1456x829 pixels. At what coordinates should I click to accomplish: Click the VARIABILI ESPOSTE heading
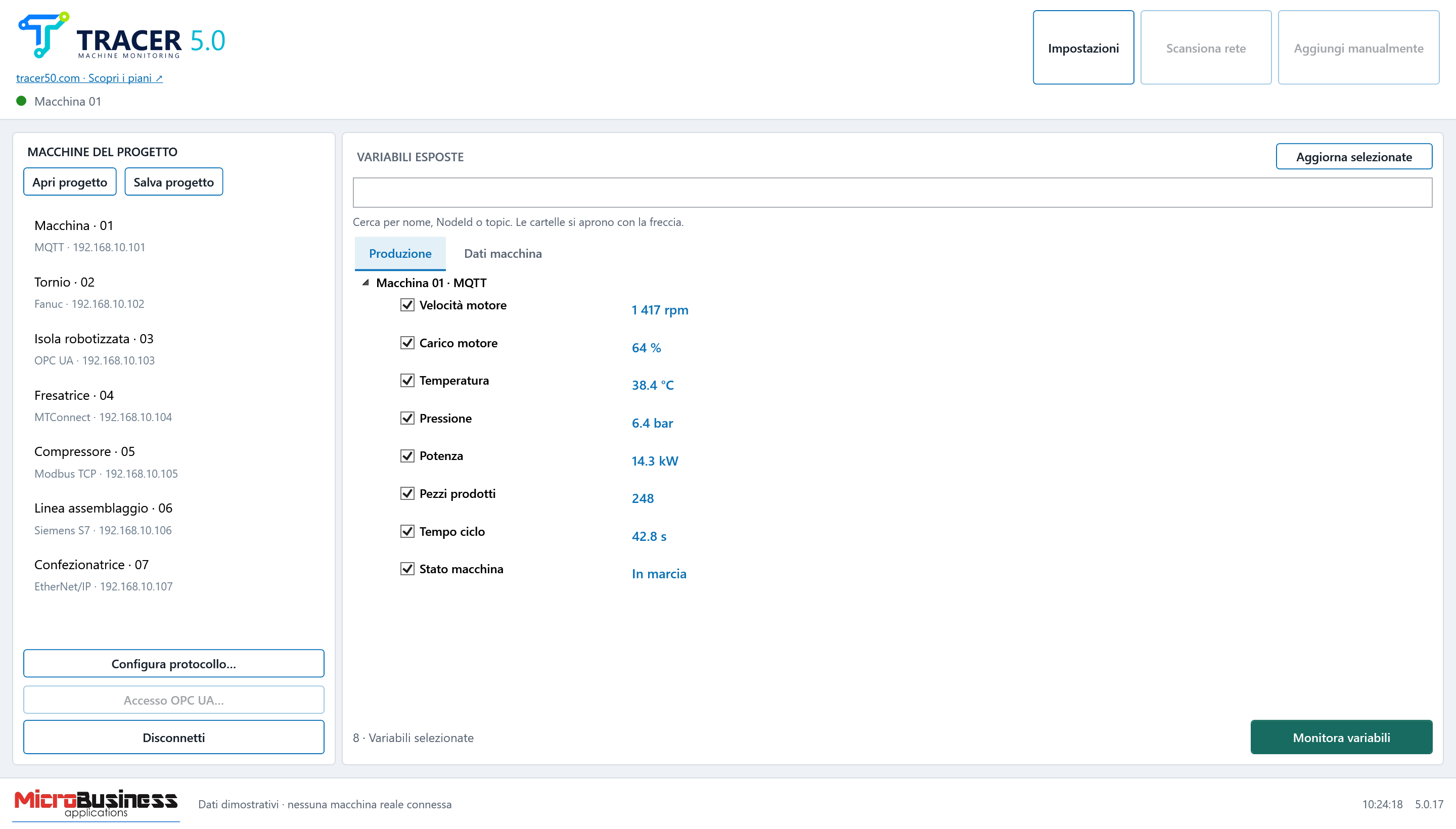tap(410, 157)
